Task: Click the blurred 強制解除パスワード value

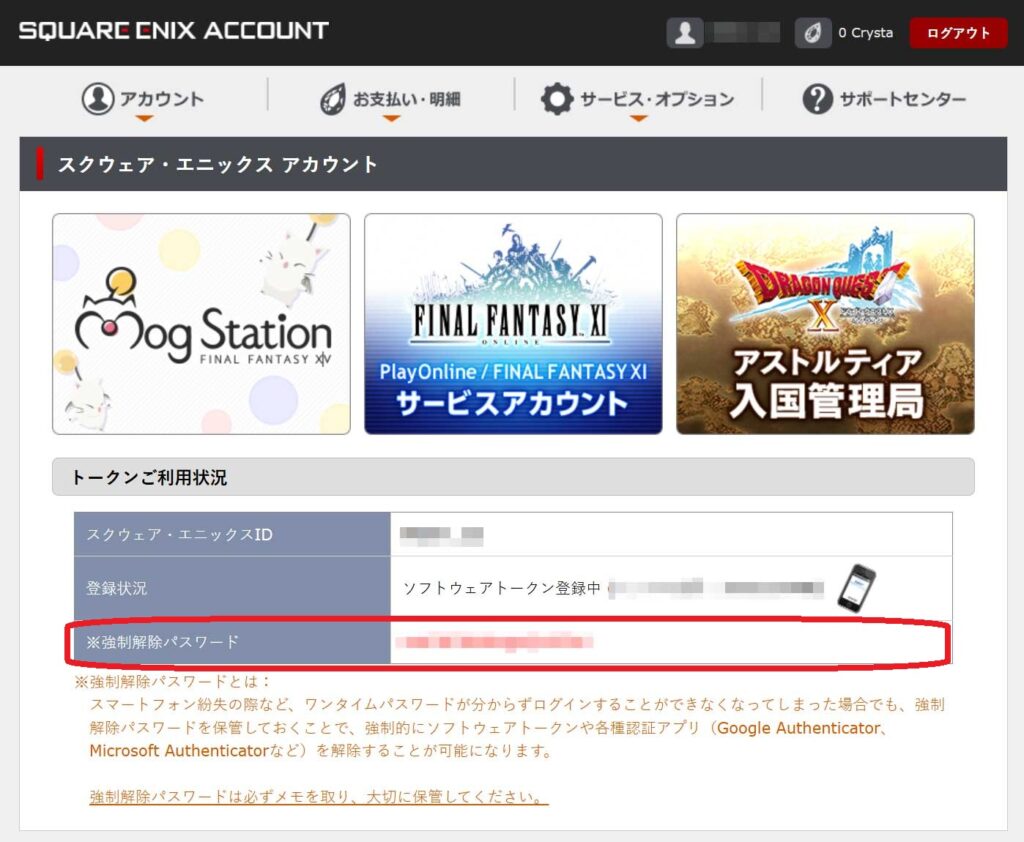Action: tap(495, 641)
